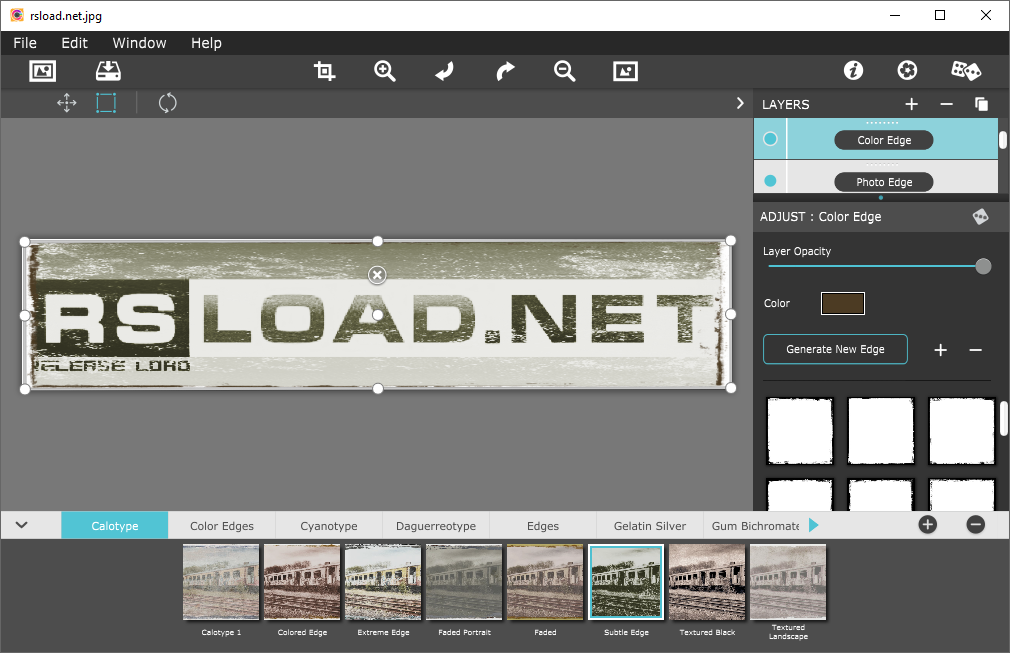Choose the first edge shape thumbnail
1010x653 pixels.
(799, 431)
